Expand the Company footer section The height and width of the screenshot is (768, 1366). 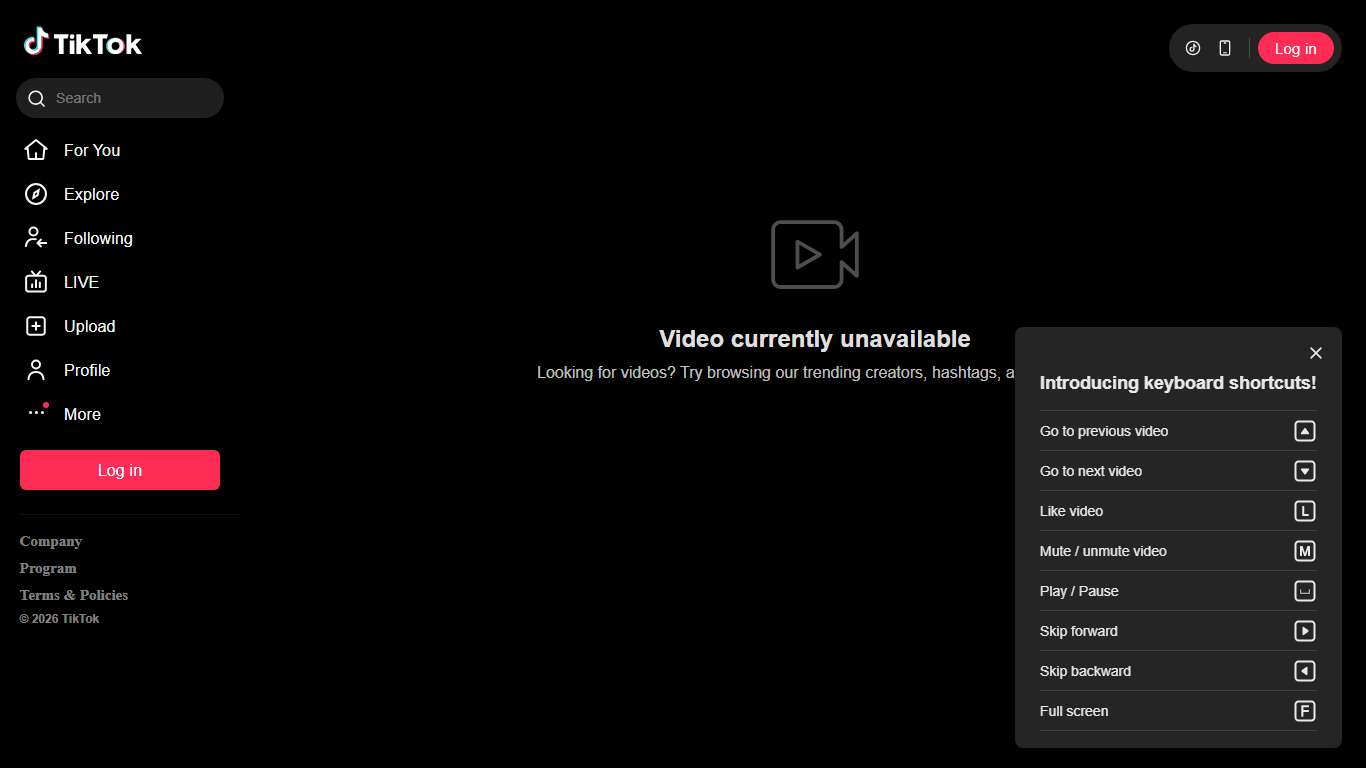(x=51, y=541)
